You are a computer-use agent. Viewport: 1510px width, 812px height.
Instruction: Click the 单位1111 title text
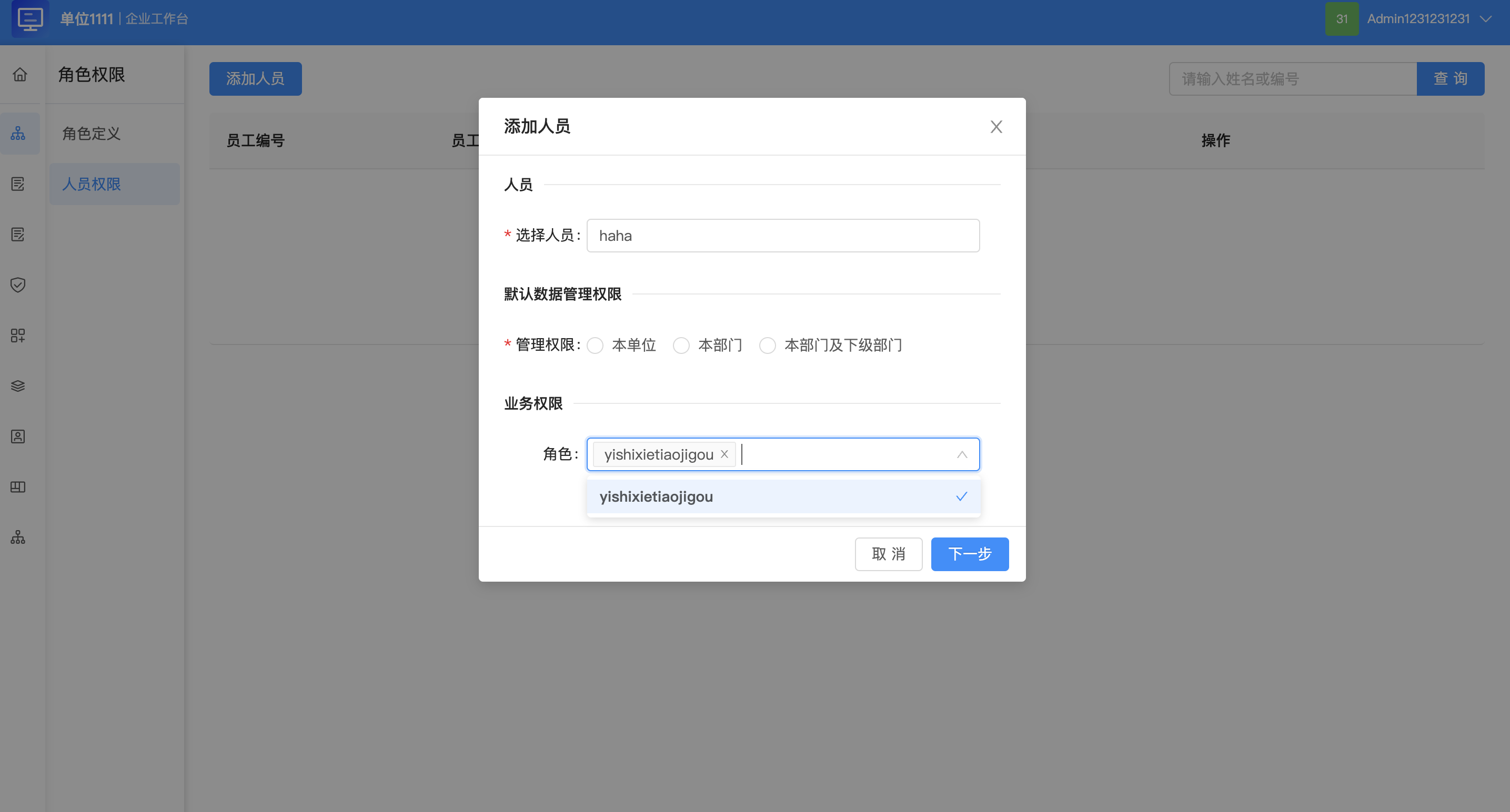86,19
